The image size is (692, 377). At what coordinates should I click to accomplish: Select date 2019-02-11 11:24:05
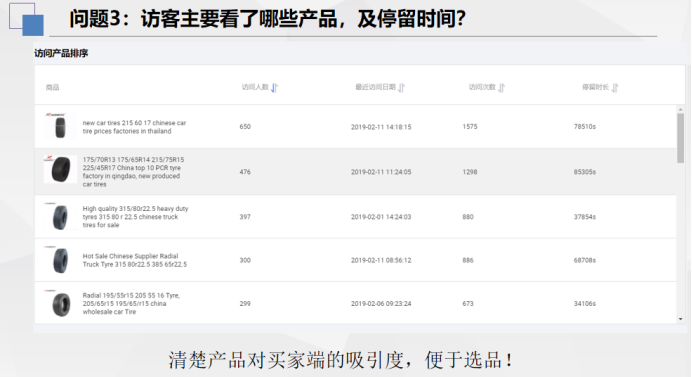(x=381, y=172)
